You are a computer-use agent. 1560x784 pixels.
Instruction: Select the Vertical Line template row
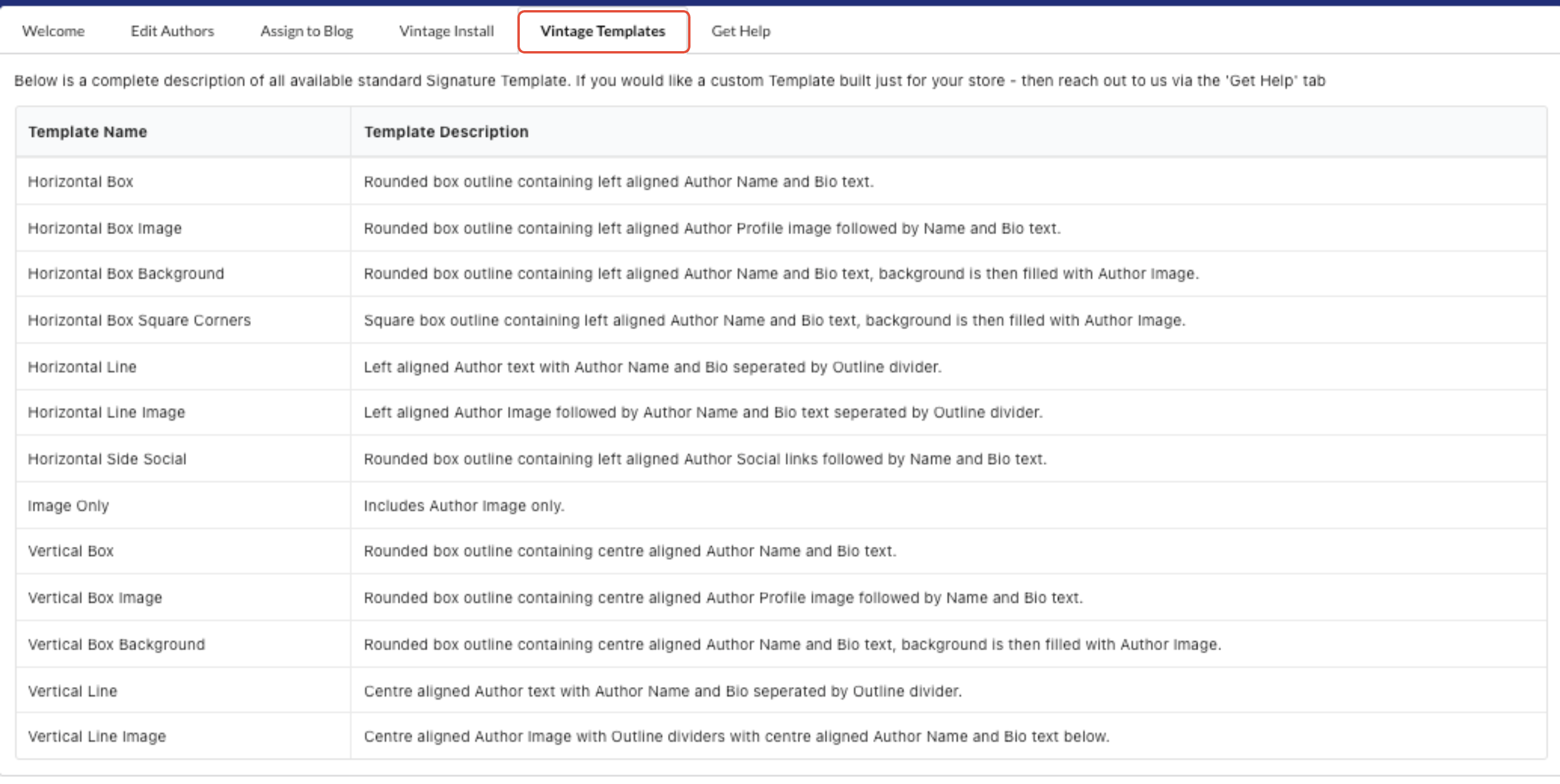pyautogui.click(x=73, y=690)
